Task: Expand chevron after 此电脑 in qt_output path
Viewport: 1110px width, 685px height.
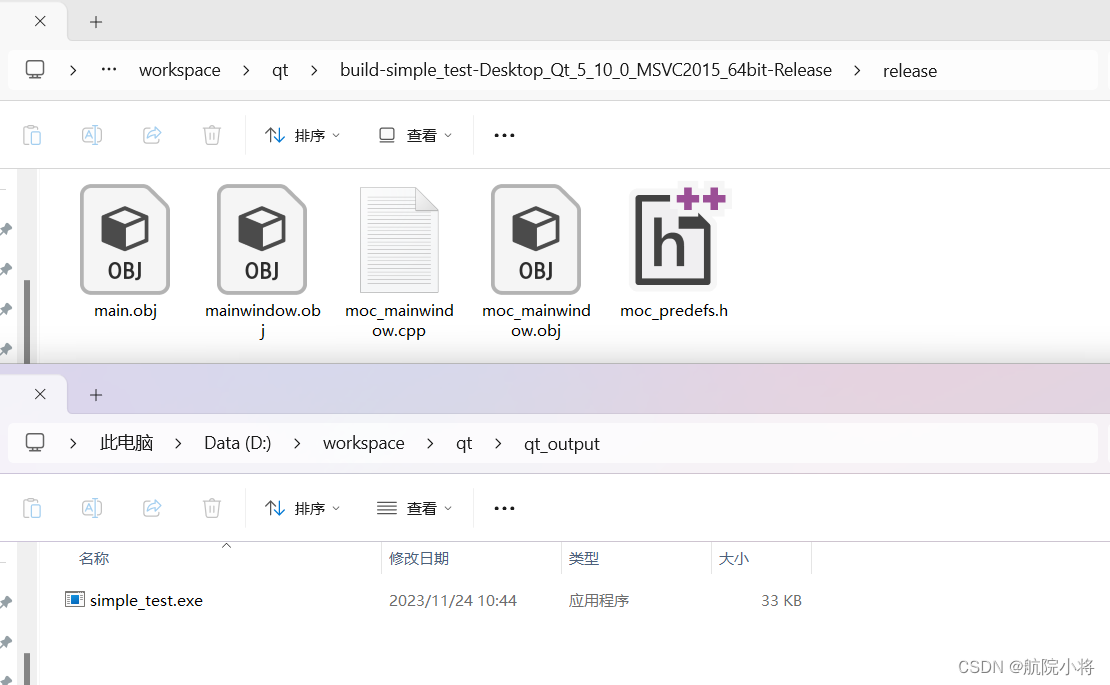Action: 178,444
